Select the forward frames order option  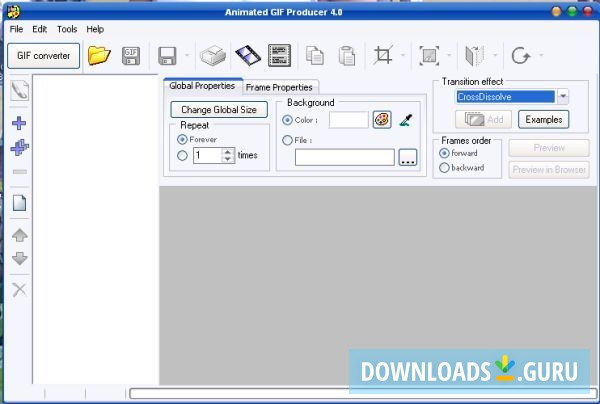click(444, 153)
